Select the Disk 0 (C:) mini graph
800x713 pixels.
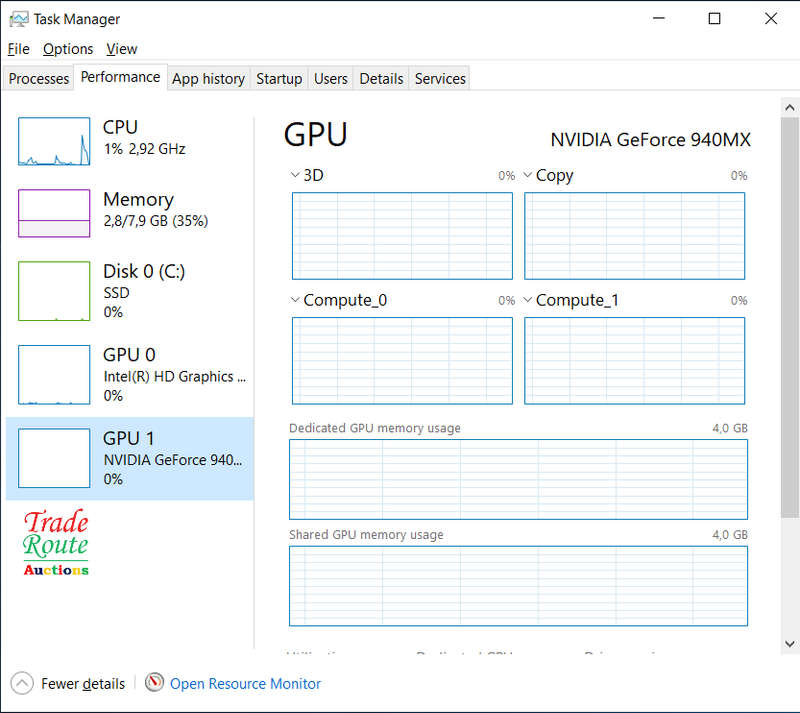54,291
